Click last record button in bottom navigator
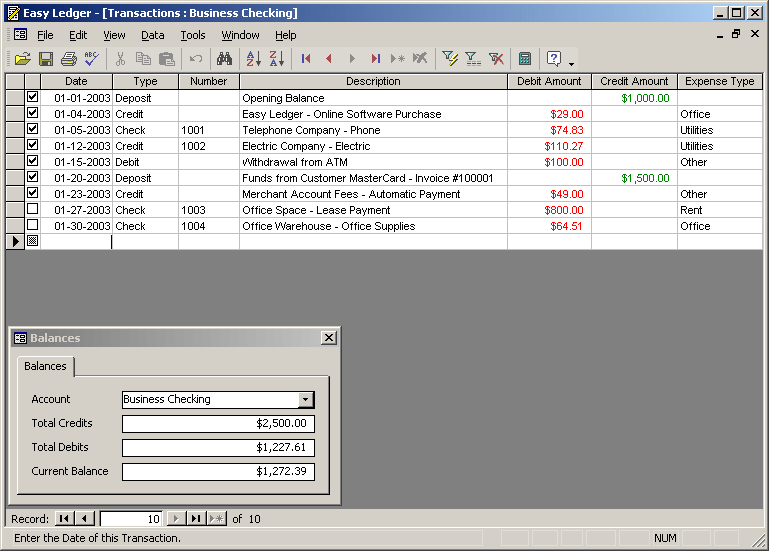The image size is (769, 551). click(196, 519)
